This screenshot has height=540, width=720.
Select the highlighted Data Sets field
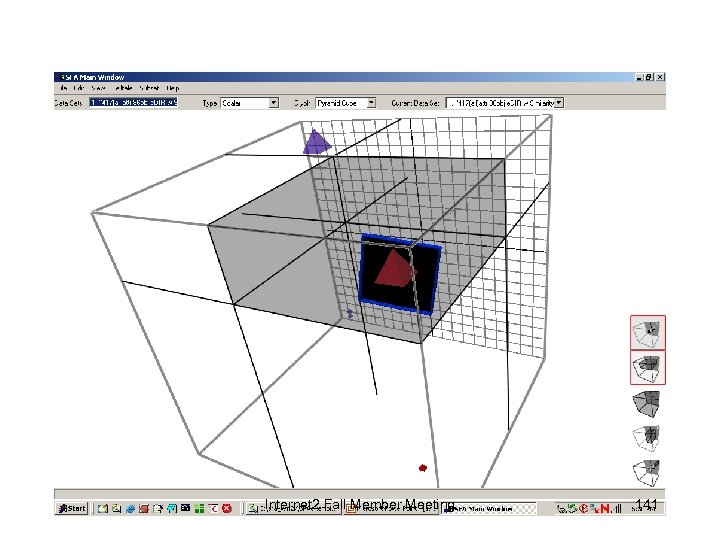tap(133, 102)
